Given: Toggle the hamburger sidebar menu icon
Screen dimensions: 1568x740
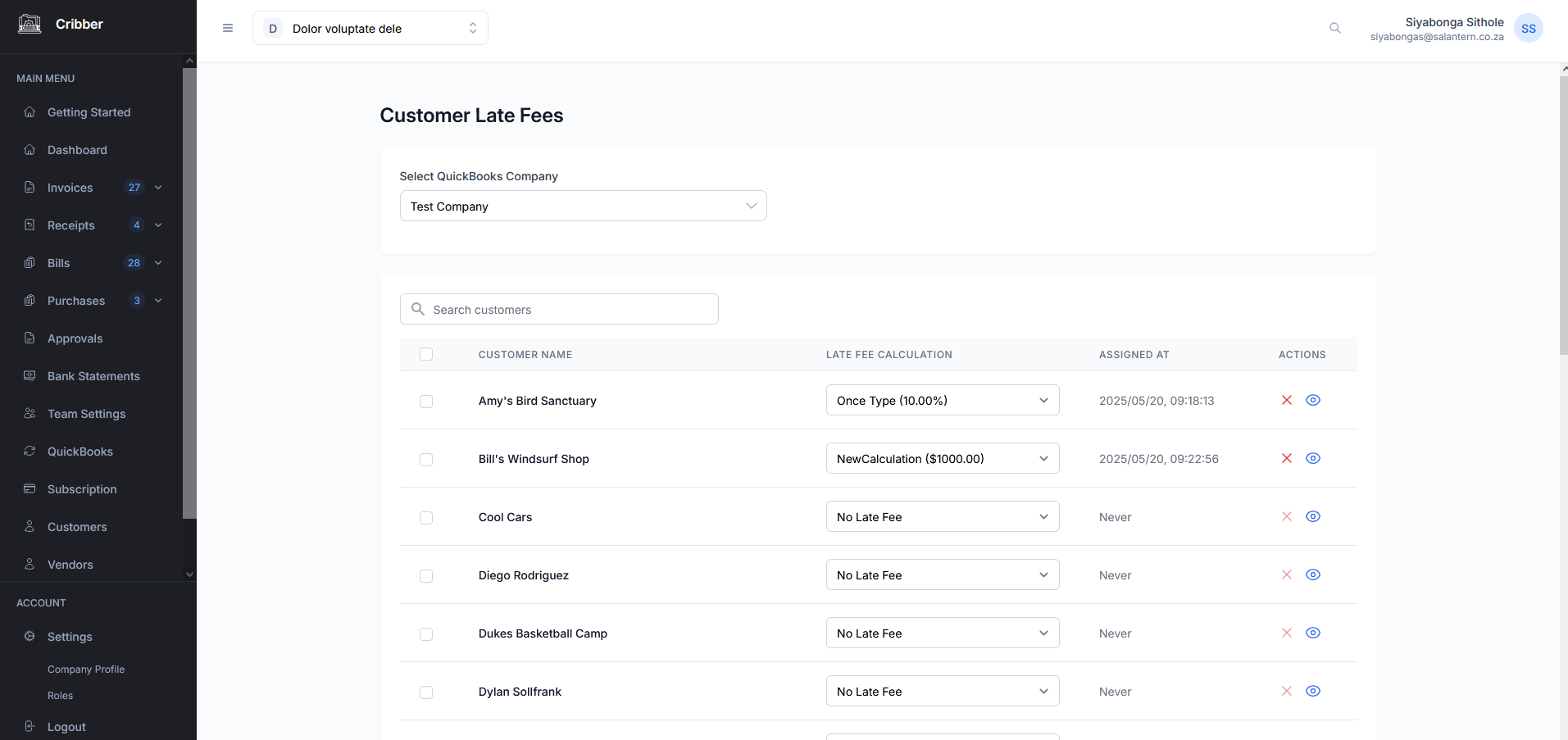Looking at the screenshot, I should 228,28.
